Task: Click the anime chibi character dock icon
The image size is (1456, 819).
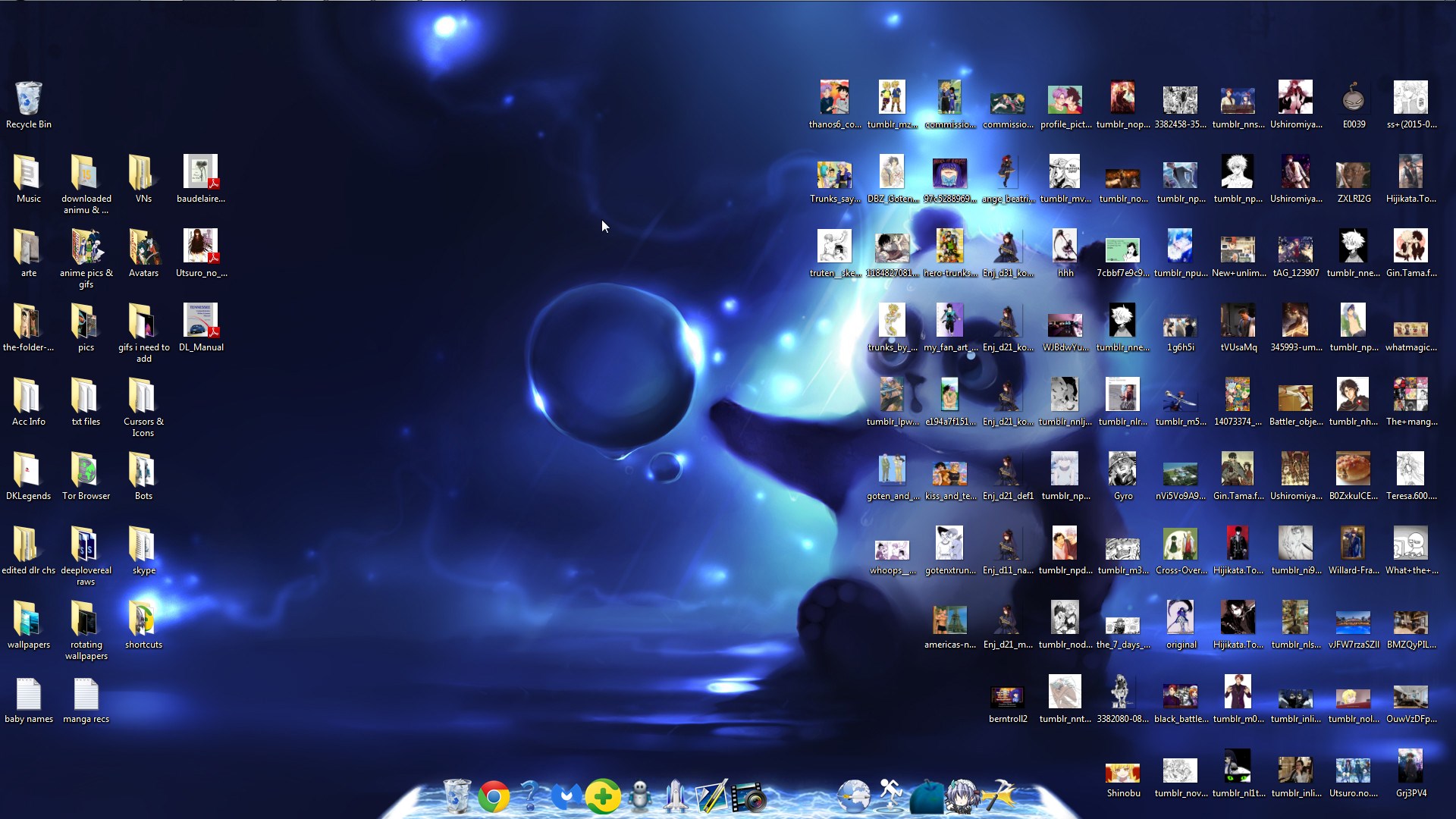Action: tap(962, 796)
